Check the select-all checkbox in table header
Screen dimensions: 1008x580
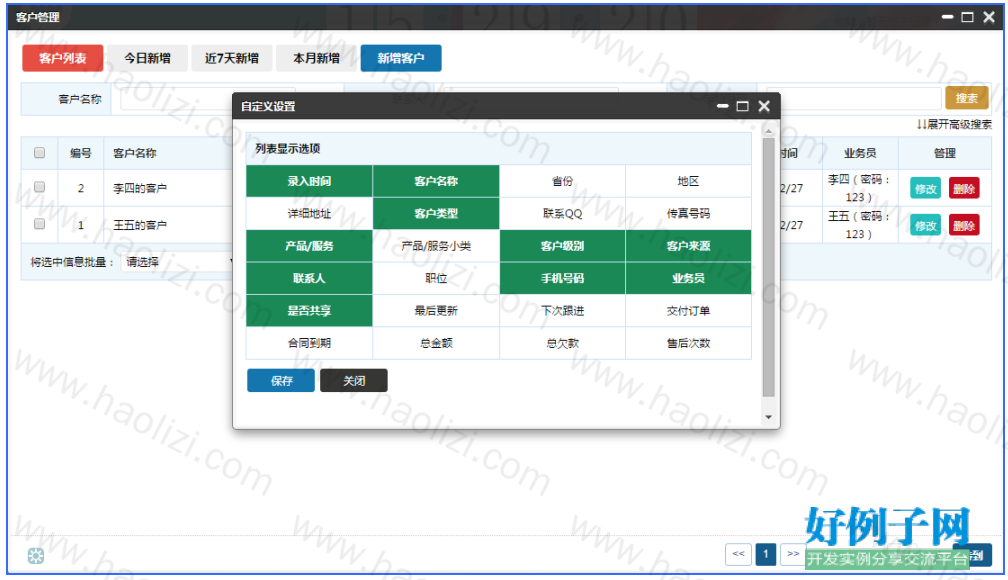point(39,152)
